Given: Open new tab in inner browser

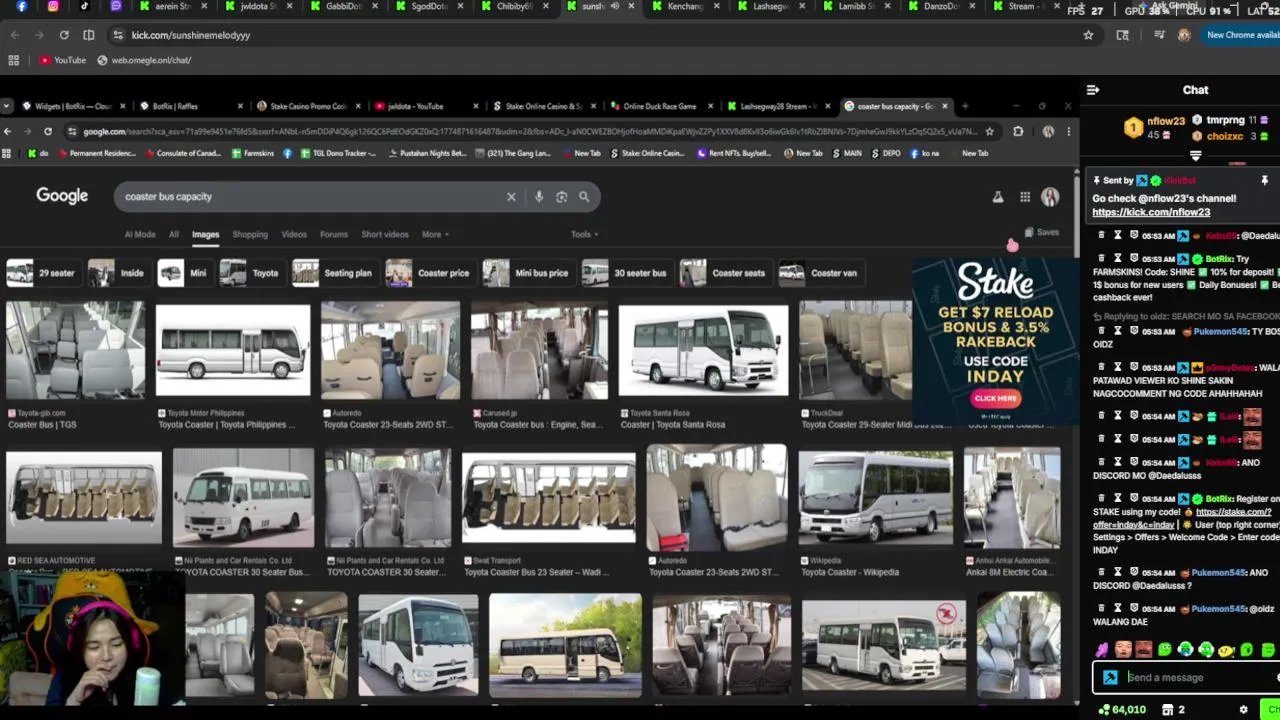Looking at the screenshot, I should tap(965, 106).
